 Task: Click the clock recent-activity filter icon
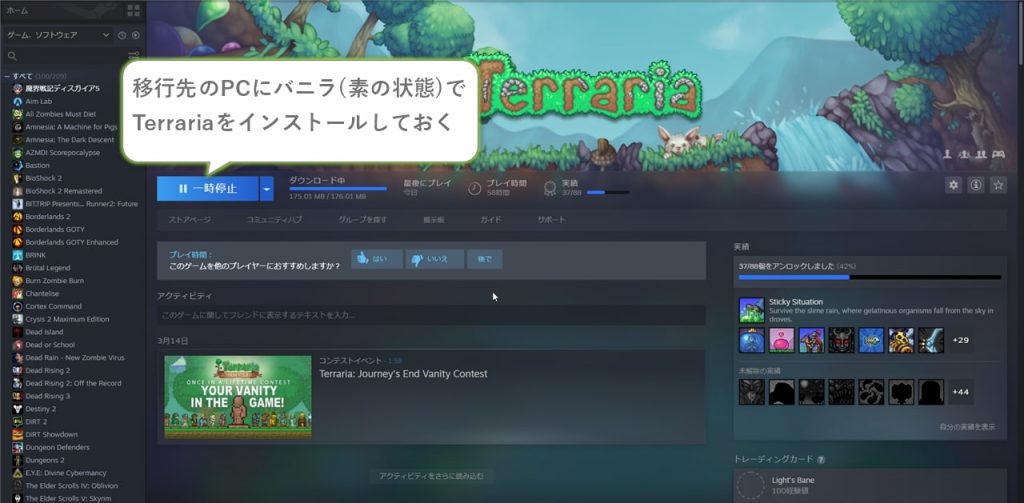122,35
